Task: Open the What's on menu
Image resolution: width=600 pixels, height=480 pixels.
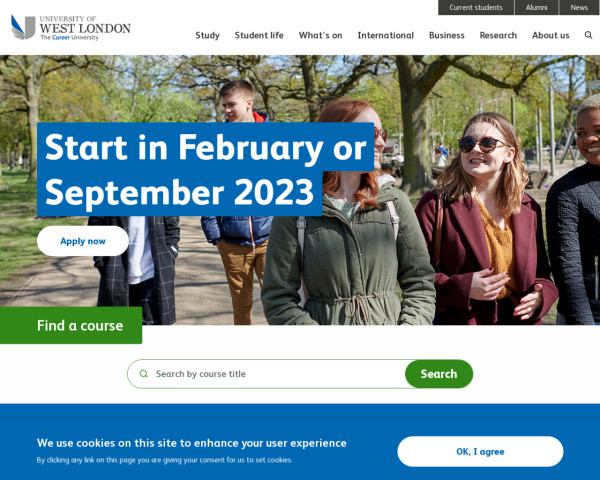Action: (320, 35)
